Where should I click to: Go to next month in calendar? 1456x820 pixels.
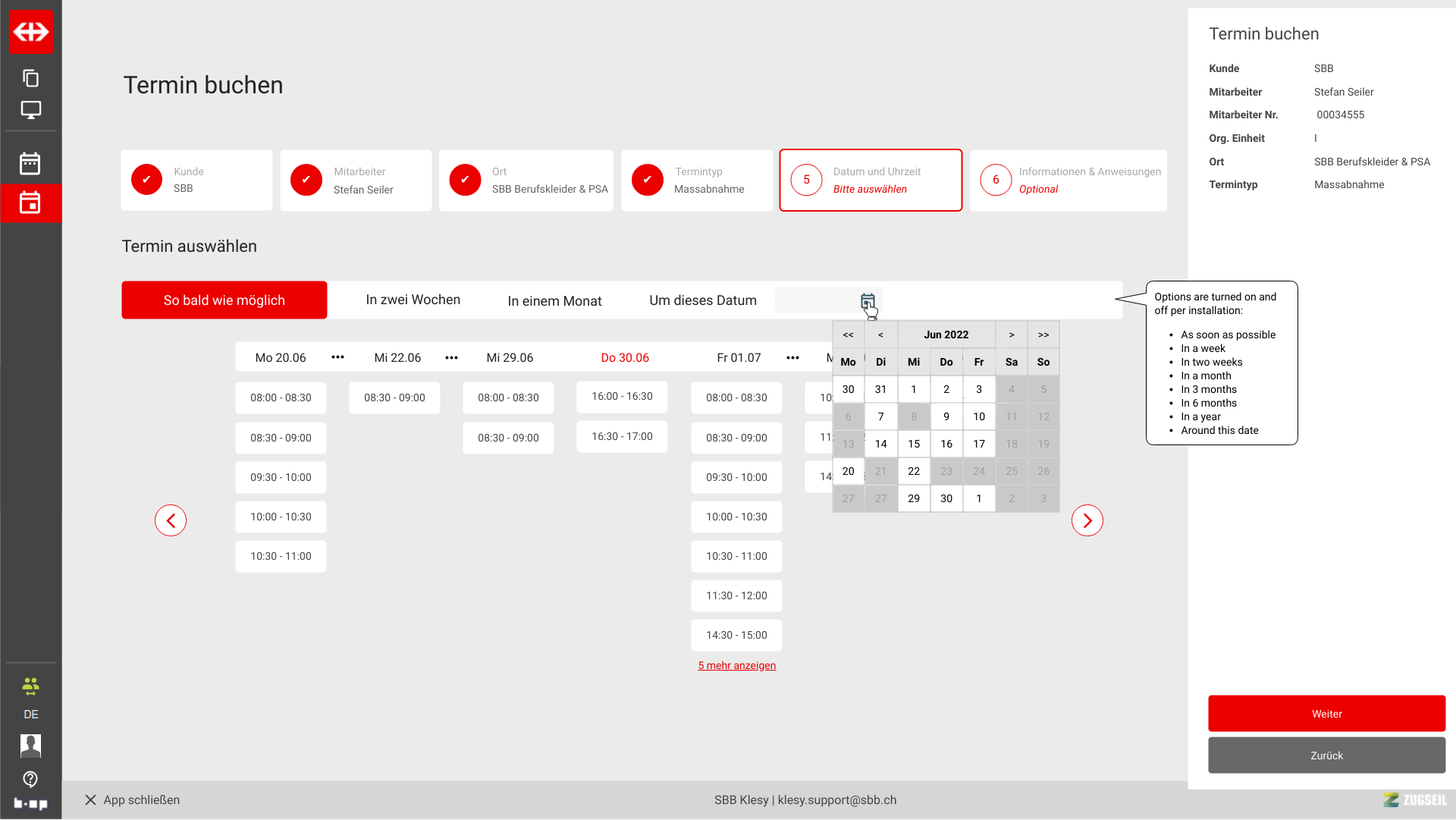[1011, 335]
